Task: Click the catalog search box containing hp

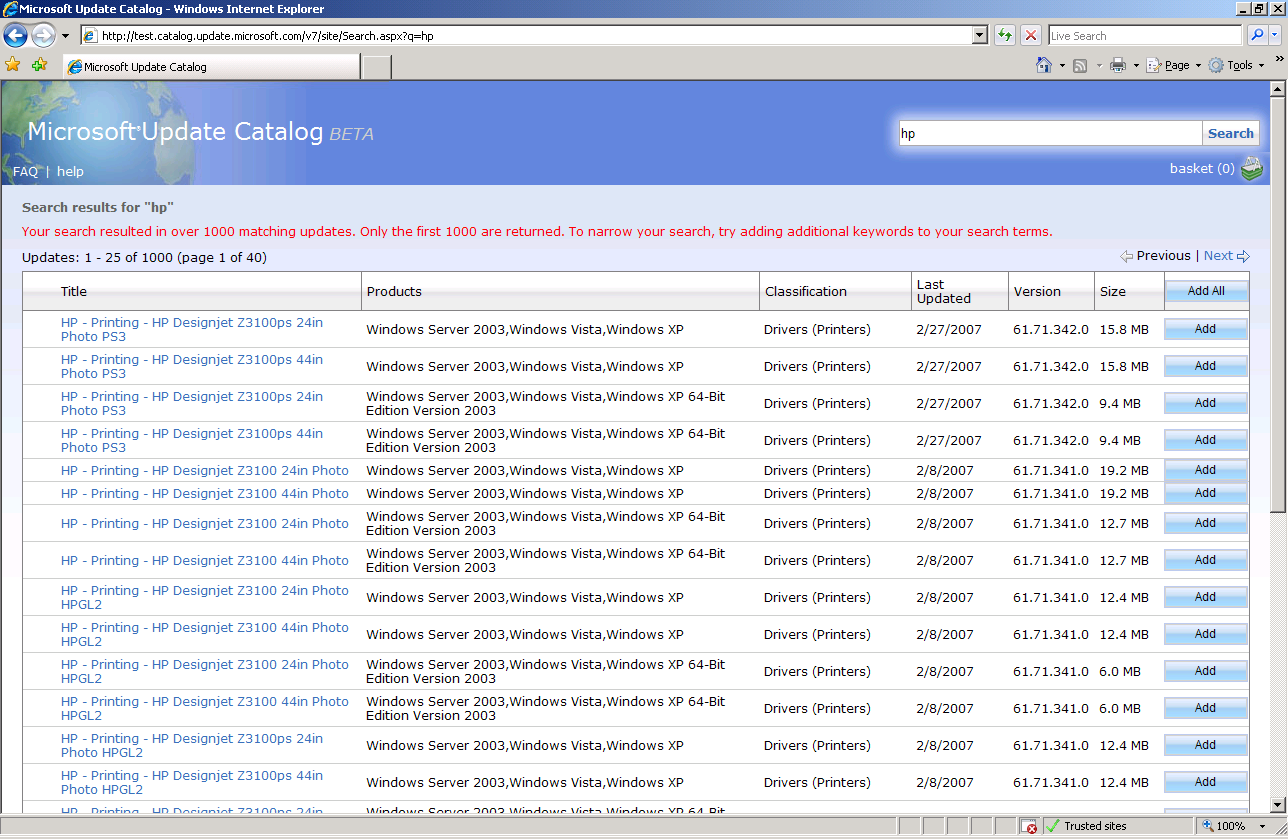Action: click(1050, 133)
